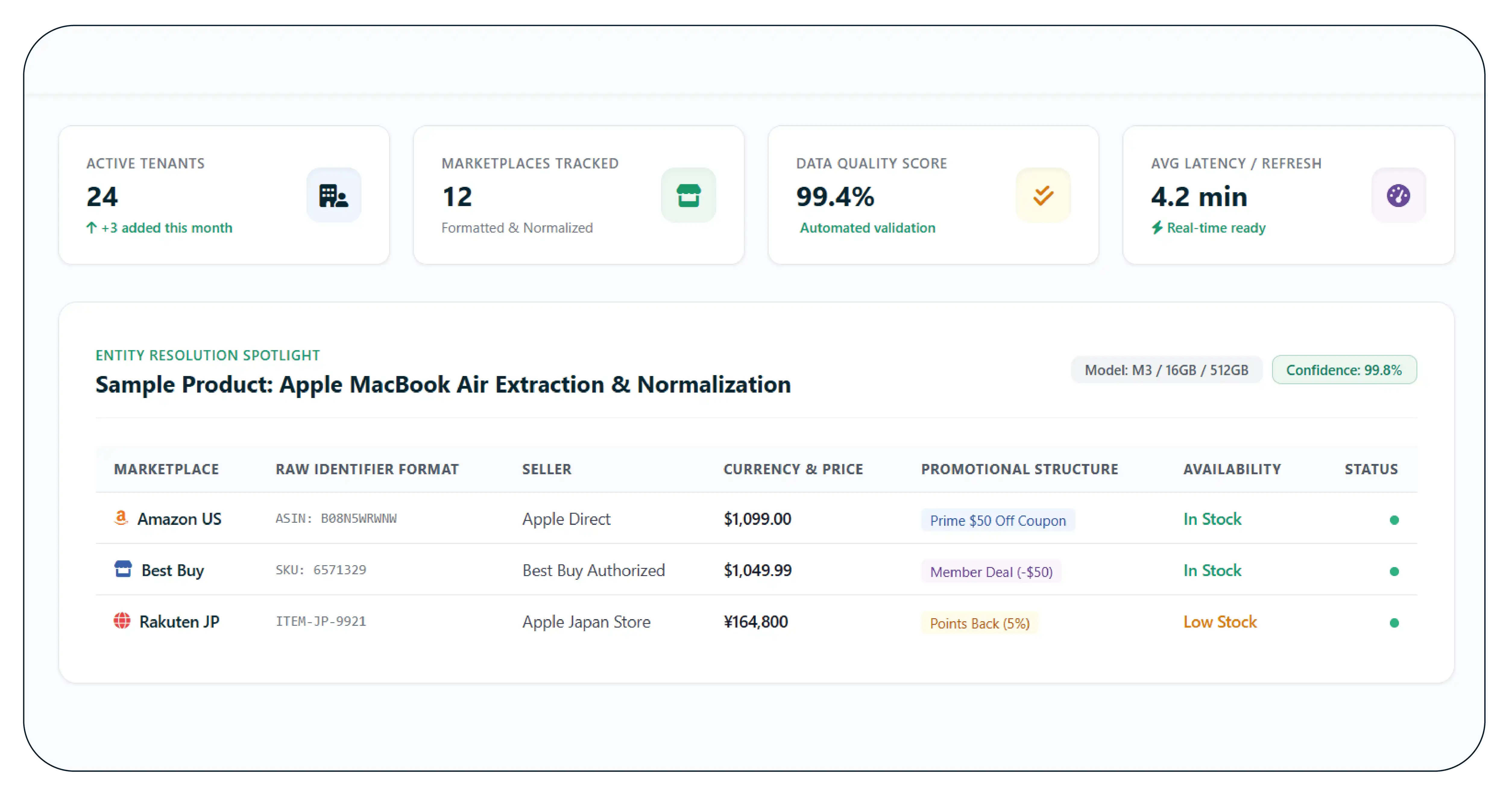Click the +3 added this month text
This screenshot has width=1512, height=796.
(x=167, y=227)
